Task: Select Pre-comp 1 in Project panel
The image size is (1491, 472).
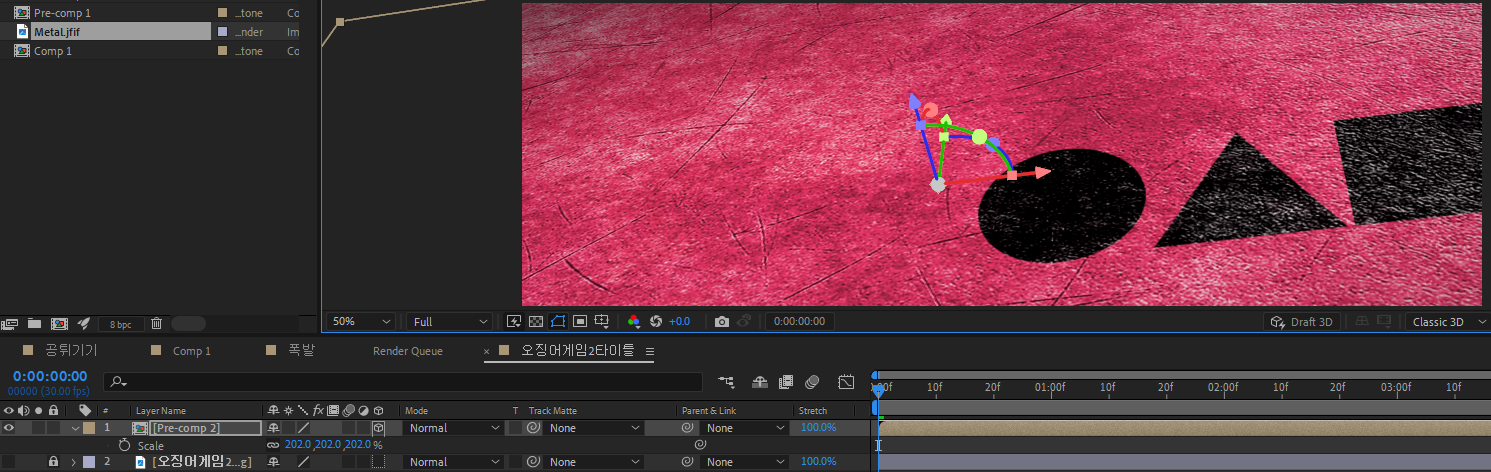Action: (62, 13)
